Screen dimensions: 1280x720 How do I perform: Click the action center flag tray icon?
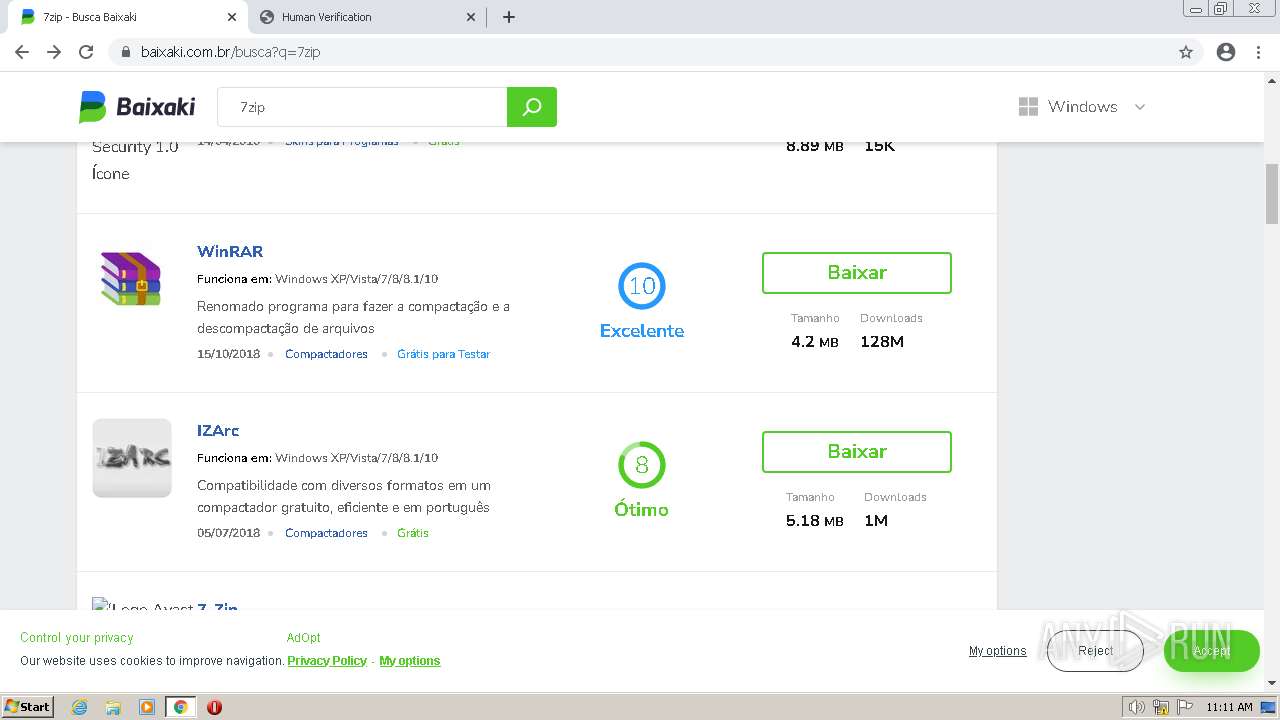[1185, 707]
